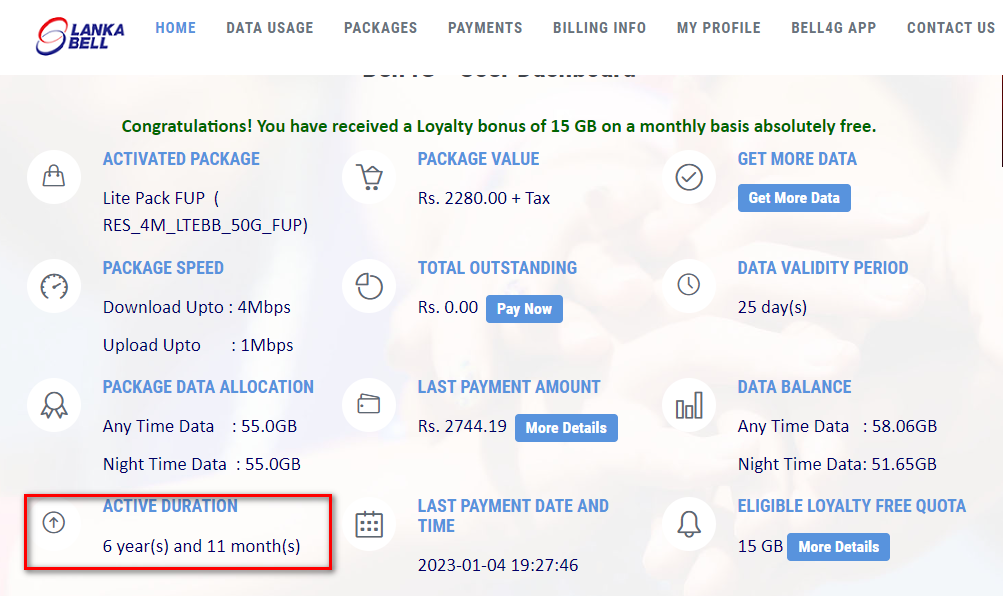This screenshot has height=600, width=1003.
Task: Click Night Time Data : 55.0GB allocation
Action: pos(201,464)
